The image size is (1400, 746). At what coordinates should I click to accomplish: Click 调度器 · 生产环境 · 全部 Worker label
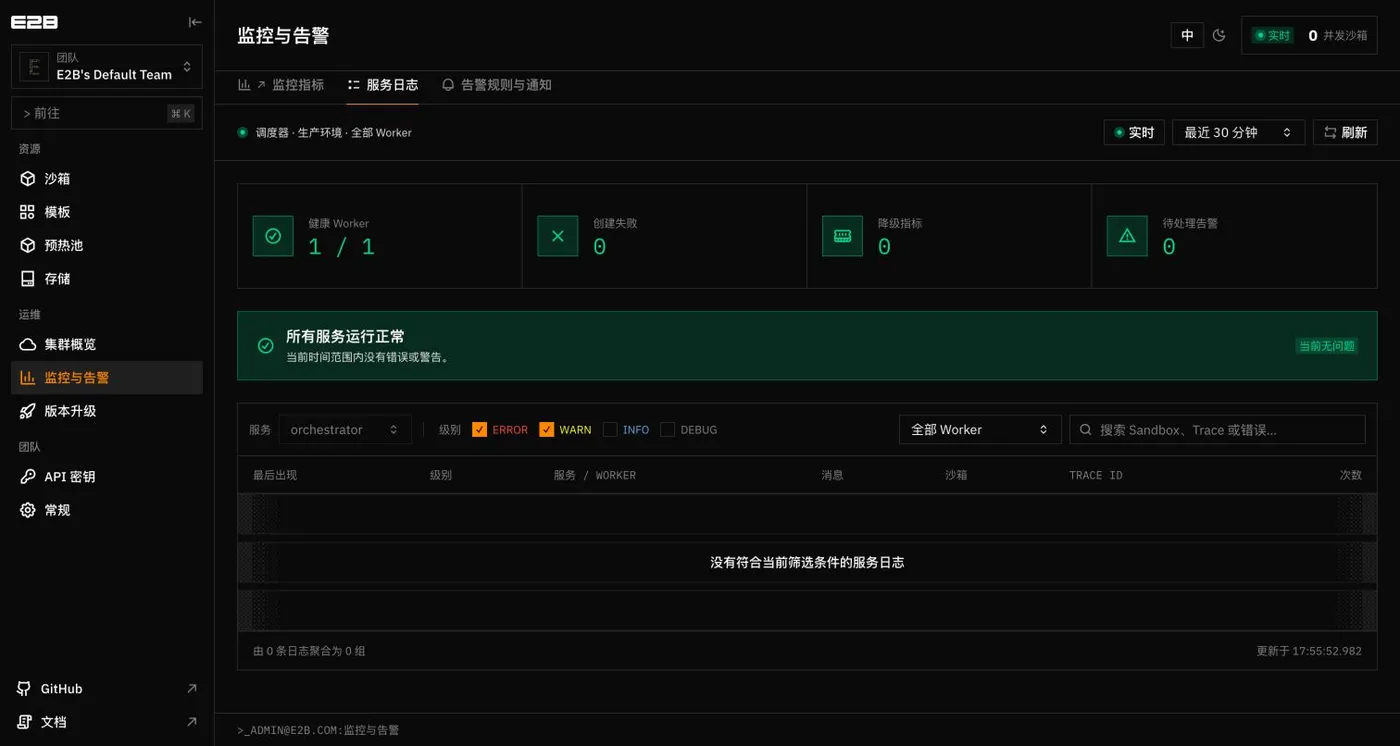pos(333,132)
